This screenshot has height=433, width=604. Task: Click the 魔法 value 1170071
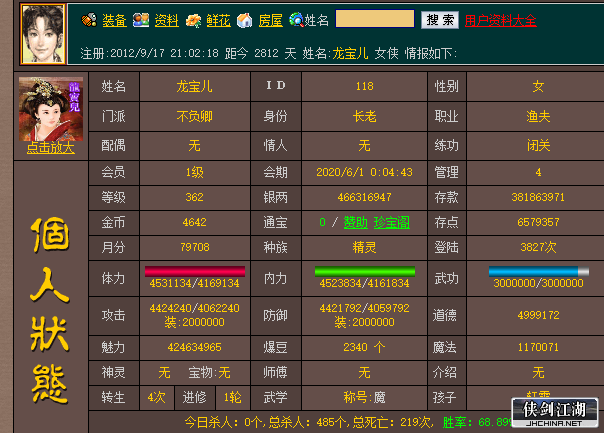(538, 347)
